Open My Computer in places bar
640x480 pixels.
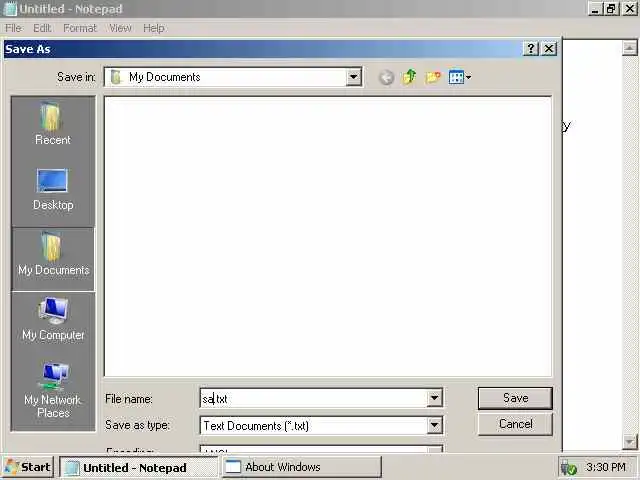(x=53, y=319)
